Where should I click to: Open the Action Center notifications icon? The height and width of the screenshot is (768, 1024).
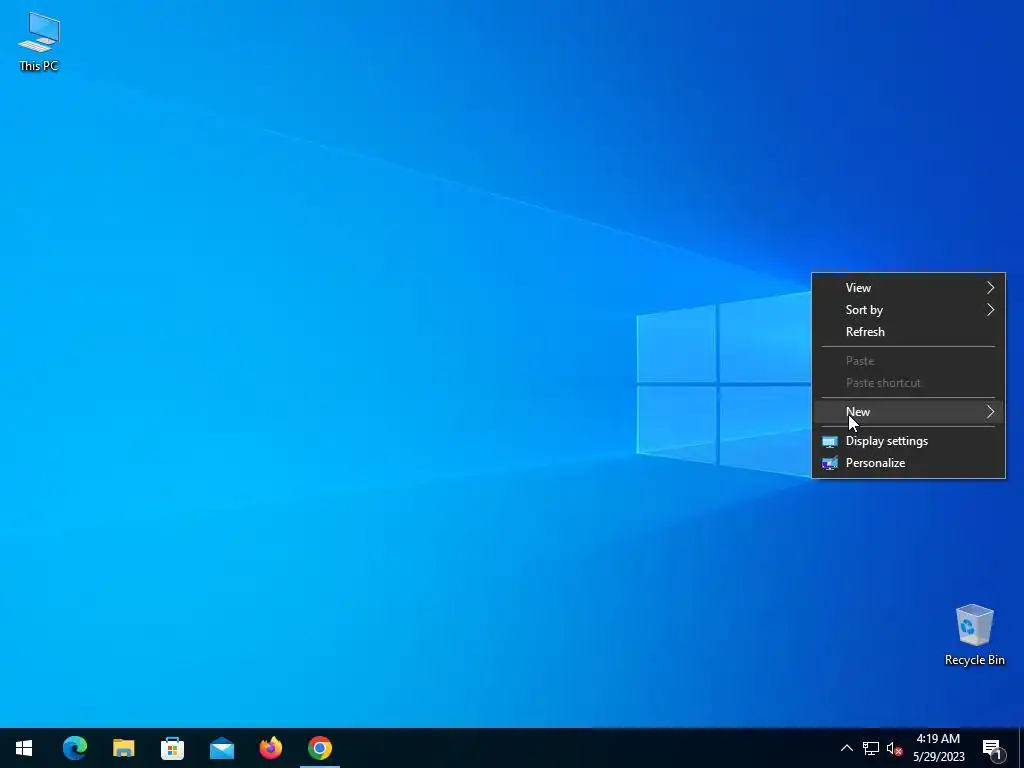(x=993, y=748)
